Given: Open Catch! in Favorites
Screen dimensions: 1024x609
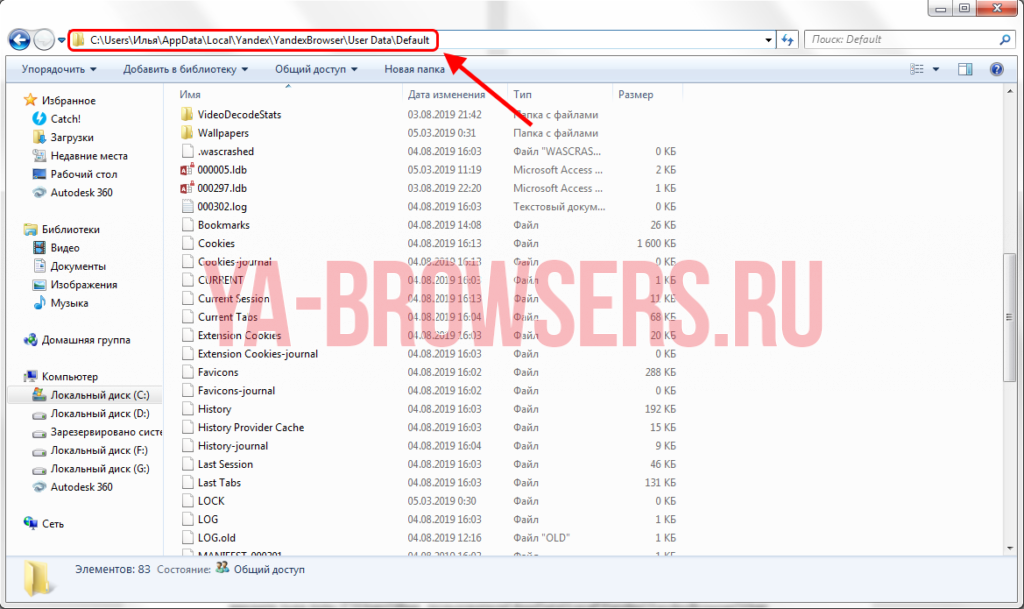Looking at the screenshot, I should click(x=65, y=119).
